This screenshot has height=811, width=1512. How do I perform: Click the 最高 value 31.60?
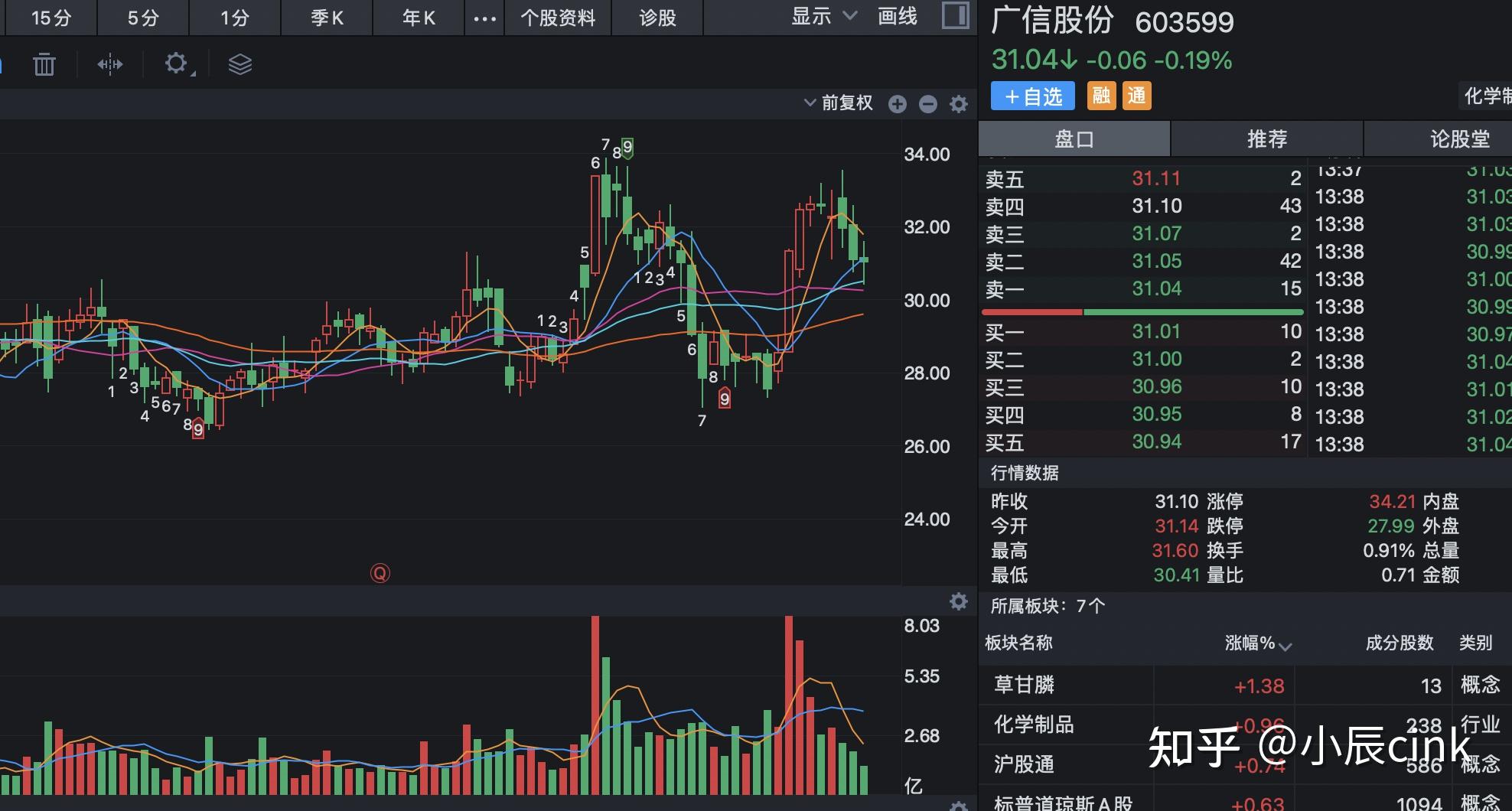click(x=1175, y=551)
